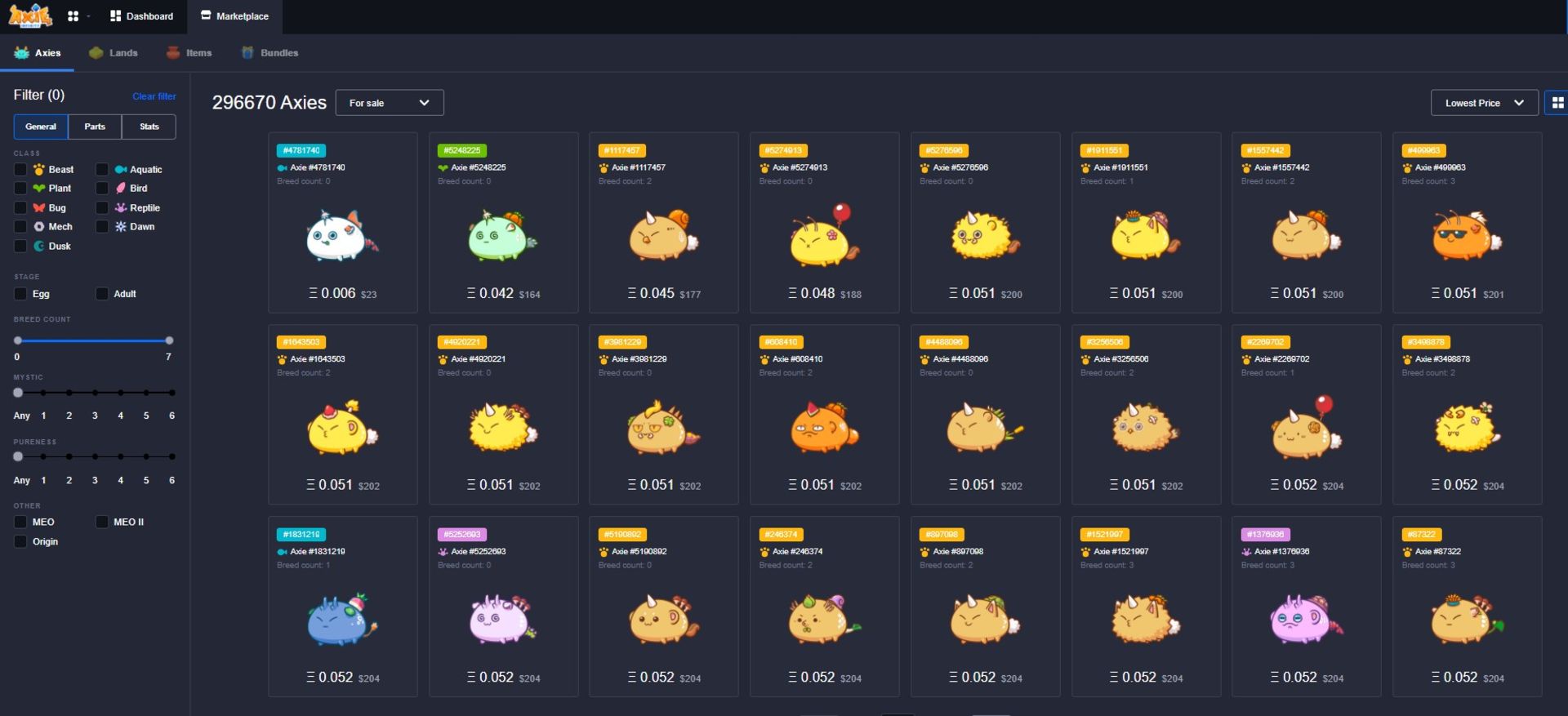
Task: Click the #608410 ID badge
Action: coord(782,343)
